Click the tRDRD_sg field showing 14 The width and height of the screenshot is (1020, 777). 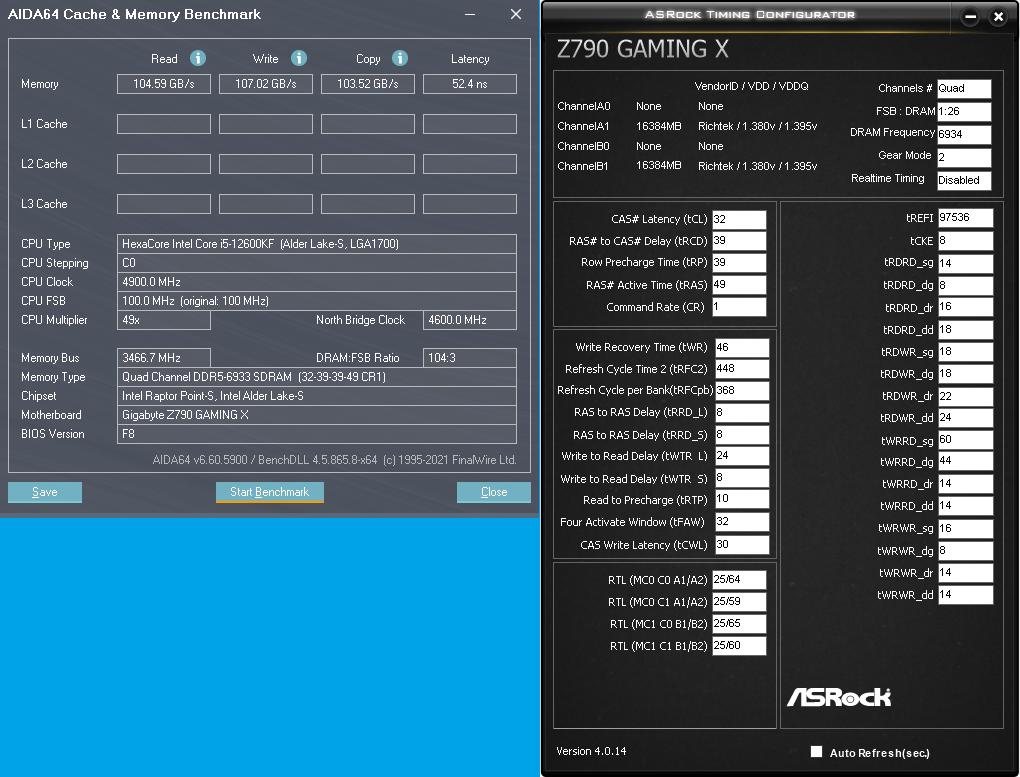click(x=966, y=264)
